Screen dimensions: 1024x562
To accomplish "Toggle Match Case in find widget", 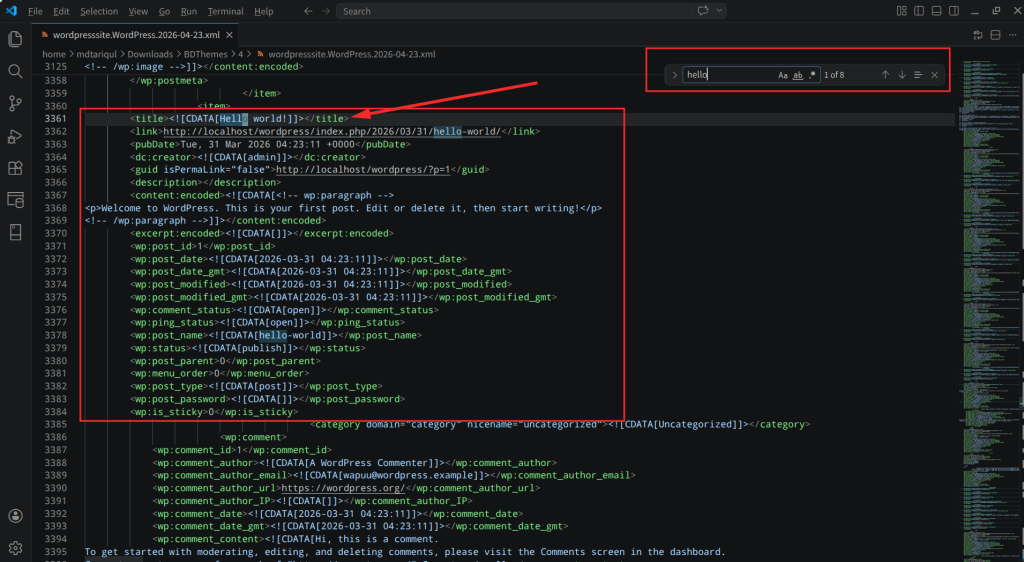I will pyautogui.click(x=782, y=75).
